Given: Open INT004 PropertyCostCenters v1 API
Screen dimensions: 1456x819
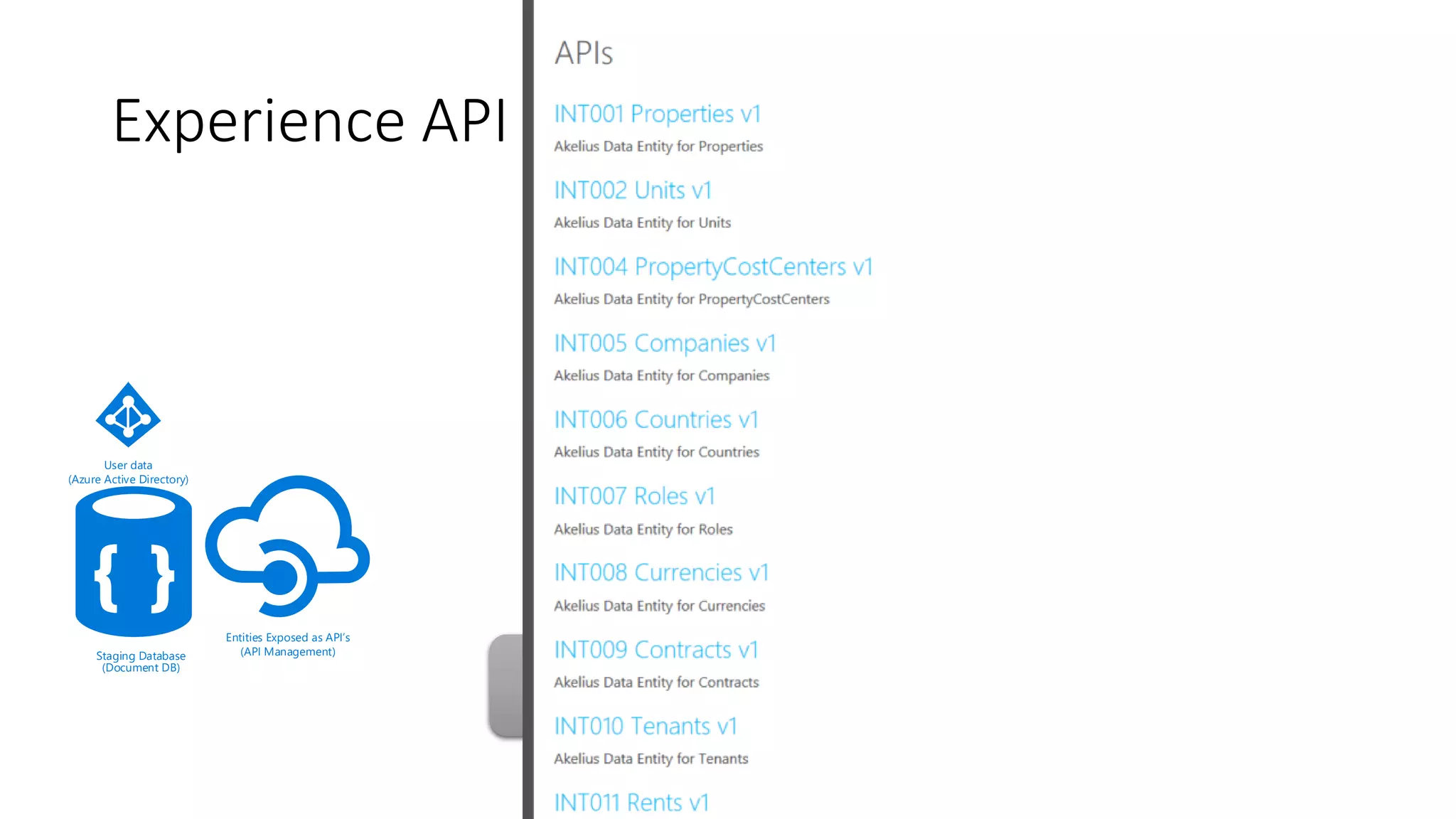Looking at the screenshot, I should click(x=713, y=267).
